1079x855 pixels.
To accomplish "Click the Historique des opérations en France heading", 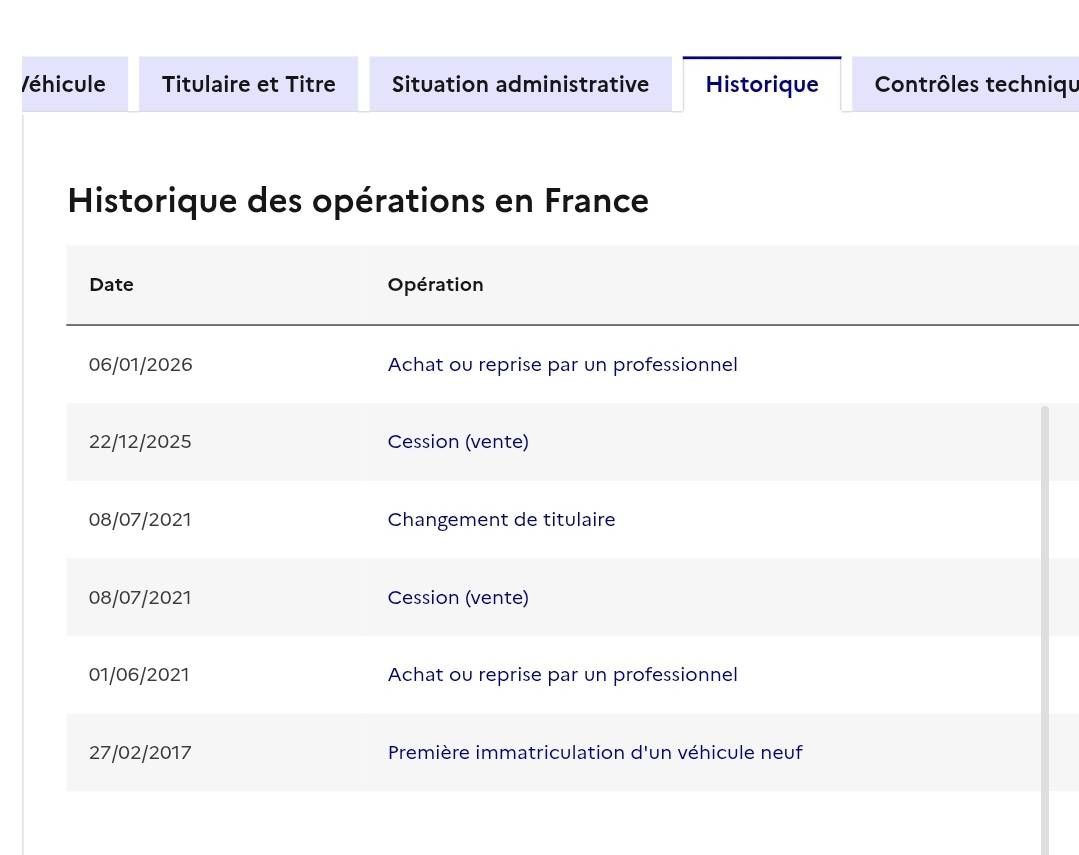I will pos(358,201).
